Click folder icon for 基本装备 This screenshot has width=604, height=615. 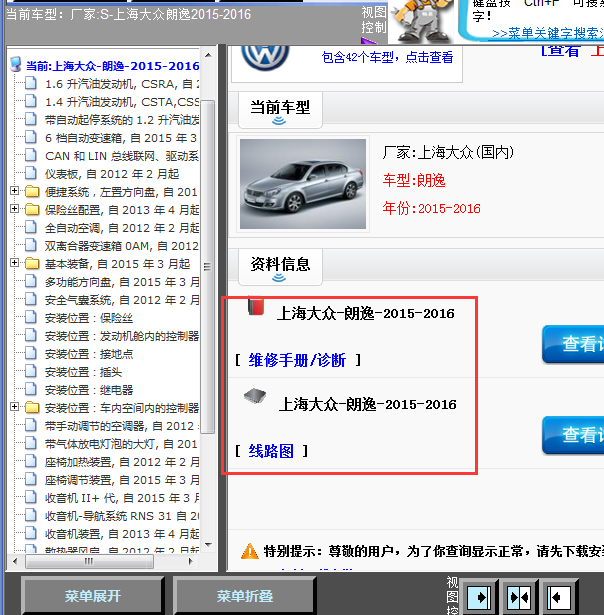32,264
